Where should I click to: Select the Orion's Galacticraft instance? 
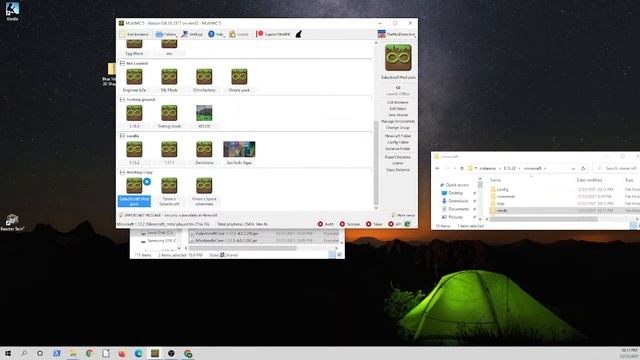pos(169,192)
